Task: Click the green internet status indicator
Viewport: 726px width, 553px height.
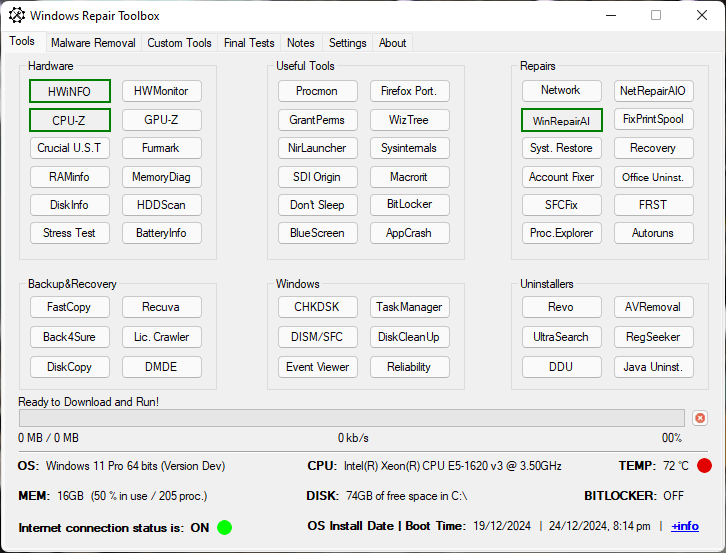Action: (224, 527)
